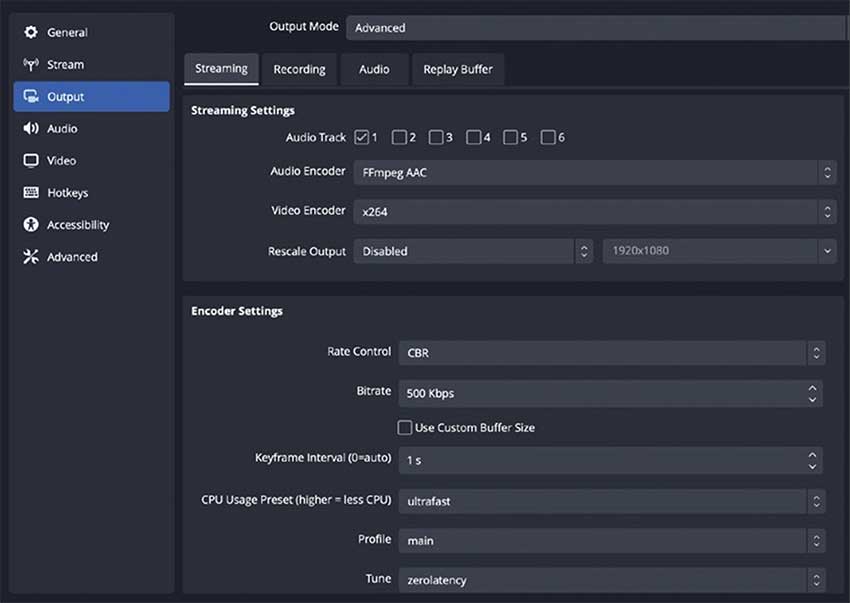
Task: Click the General gear icon in sidebar
Action: (x=30, y=33)
